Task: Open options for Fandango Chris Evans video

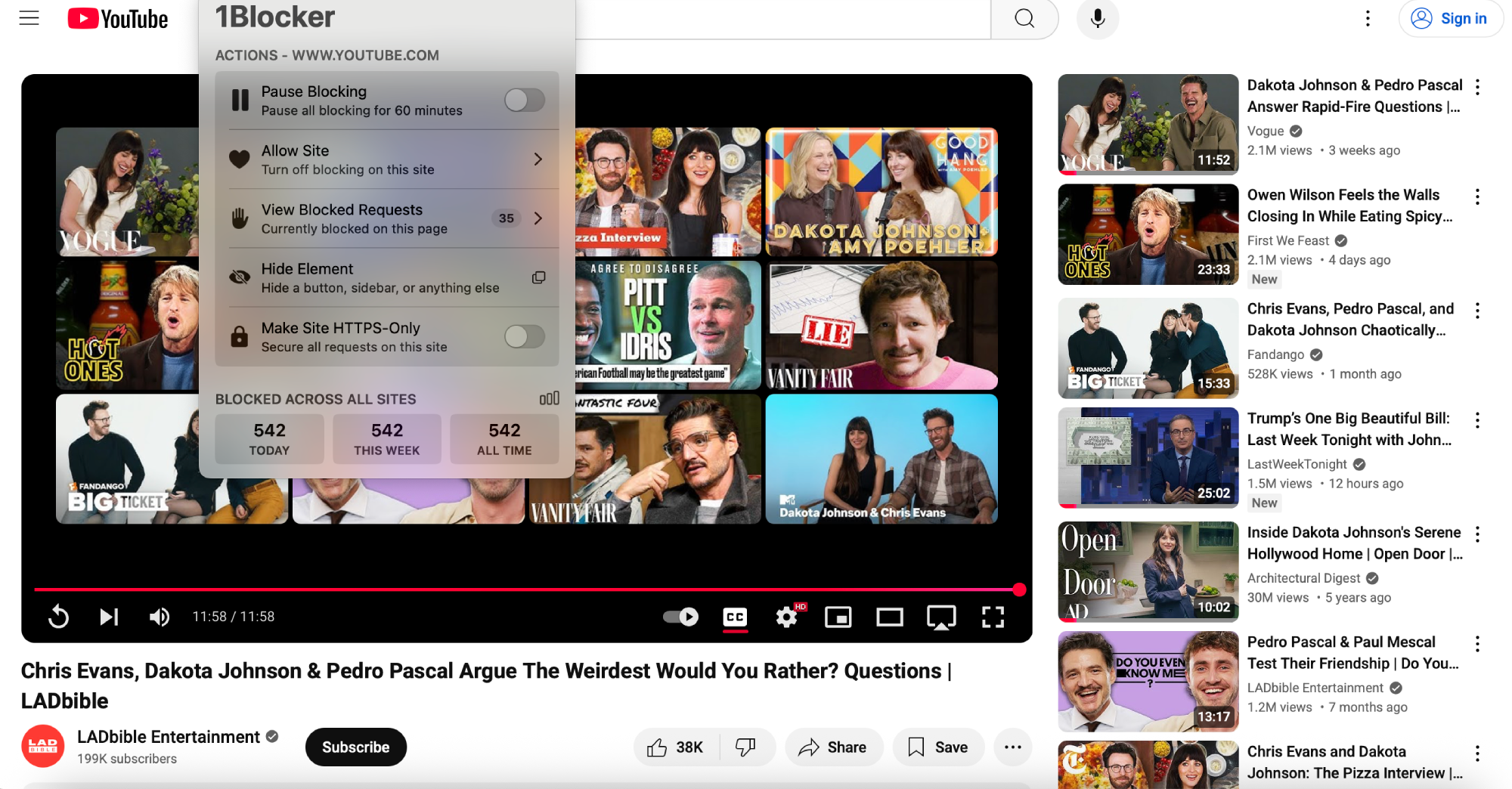Action: (1477, 310)
